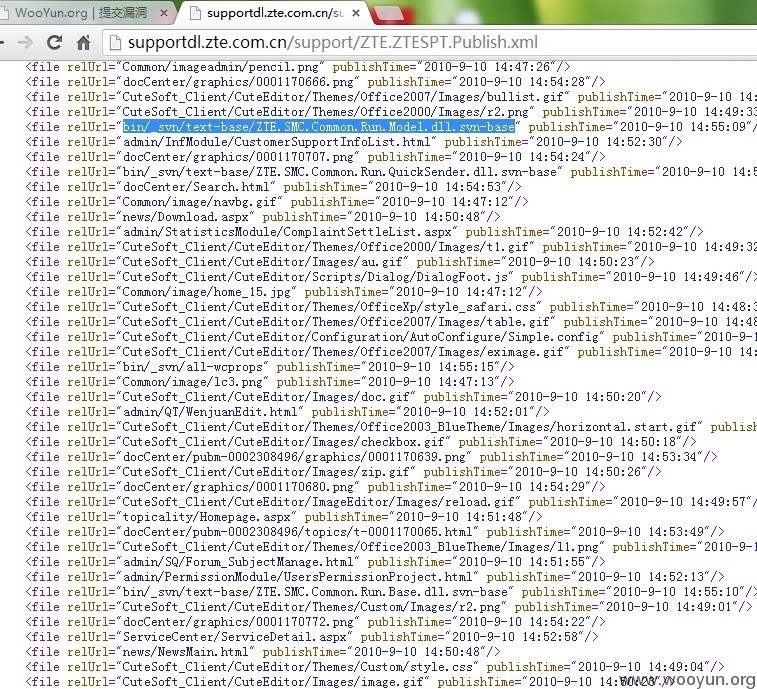Select the supportdl.zte.com.cn tab
The width and height of the screenshot is (757, 689).
click(x=273, y=13)
